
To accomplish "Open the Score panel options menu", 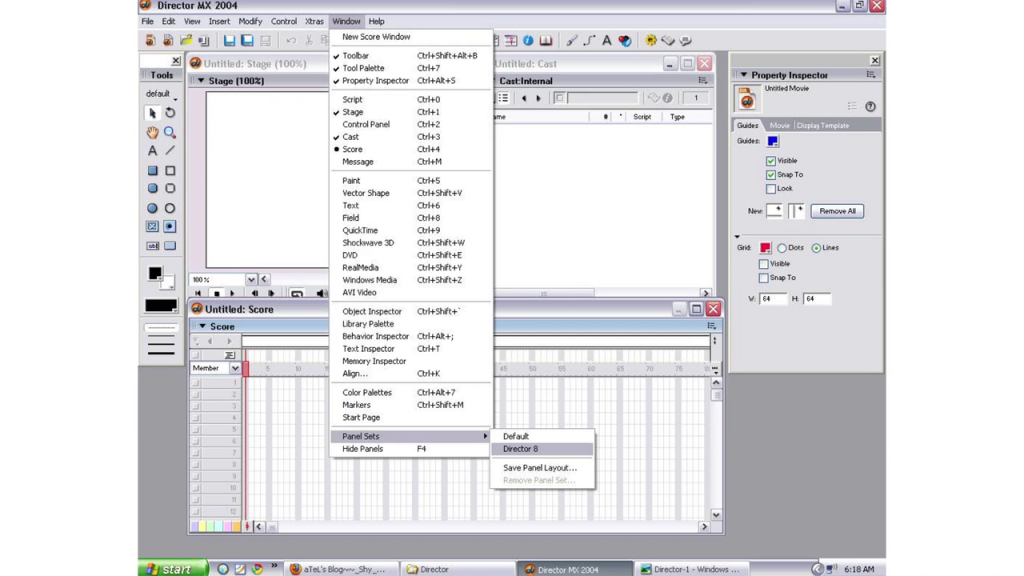I will click(x=712, y=326).
